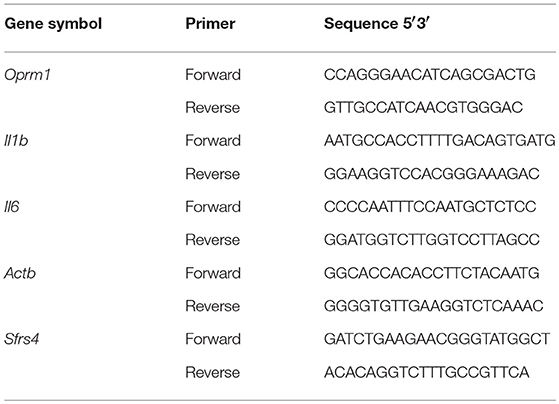Click sequence ACACAGGTCTTTGCCGTTCA
This screenshot has height=404, width=559.
pos(426,372)
